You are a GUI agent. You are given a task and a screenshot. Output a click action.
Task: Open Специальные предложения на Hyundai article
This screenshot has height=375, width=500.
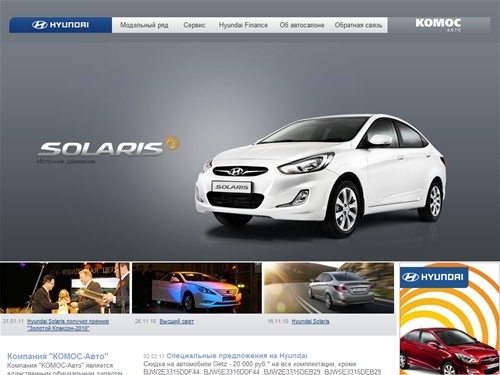tap(237, 356)
